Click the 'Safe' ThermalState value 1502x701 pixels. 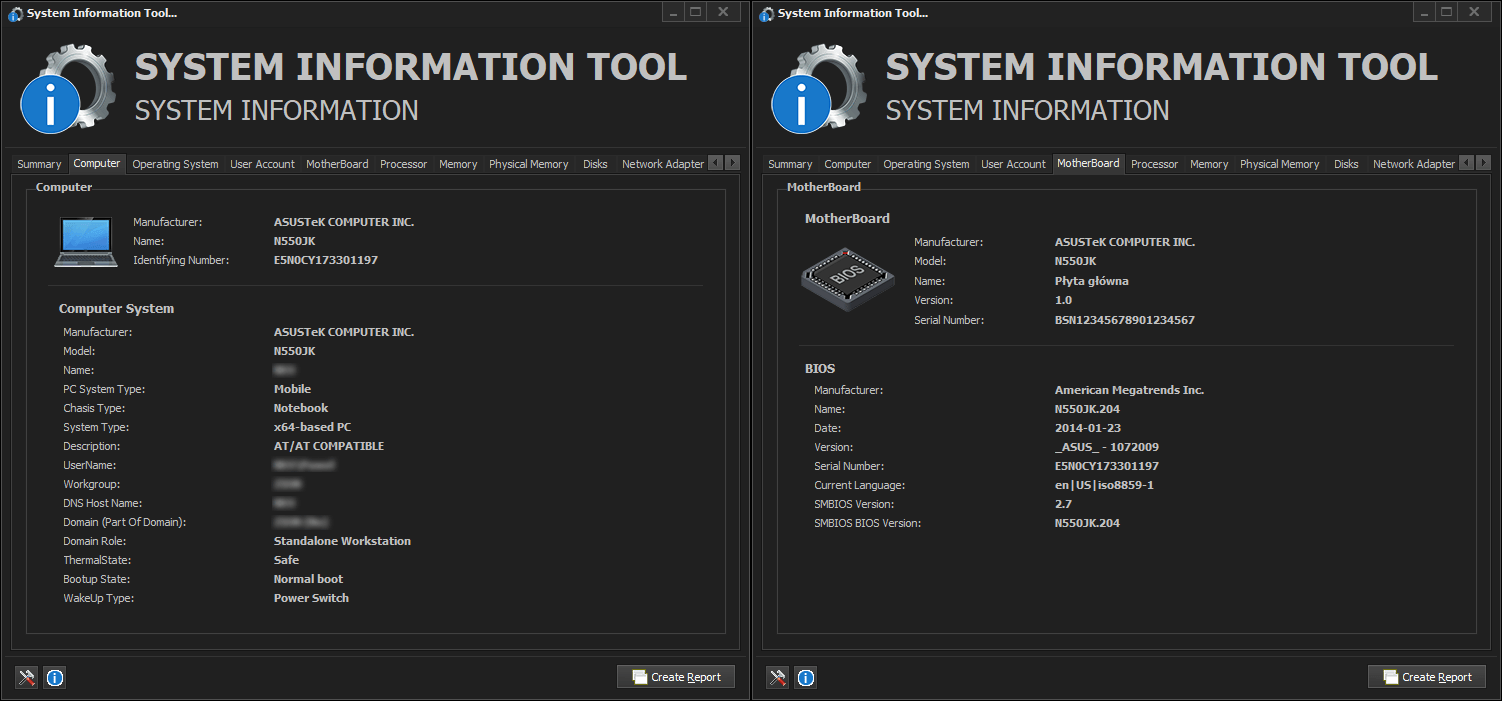(286, 560)
